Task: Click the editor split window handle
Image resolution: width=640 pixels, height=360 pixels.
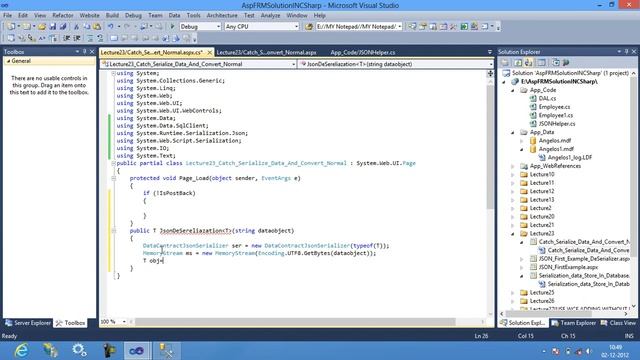Action: click(x=490, y=73)
